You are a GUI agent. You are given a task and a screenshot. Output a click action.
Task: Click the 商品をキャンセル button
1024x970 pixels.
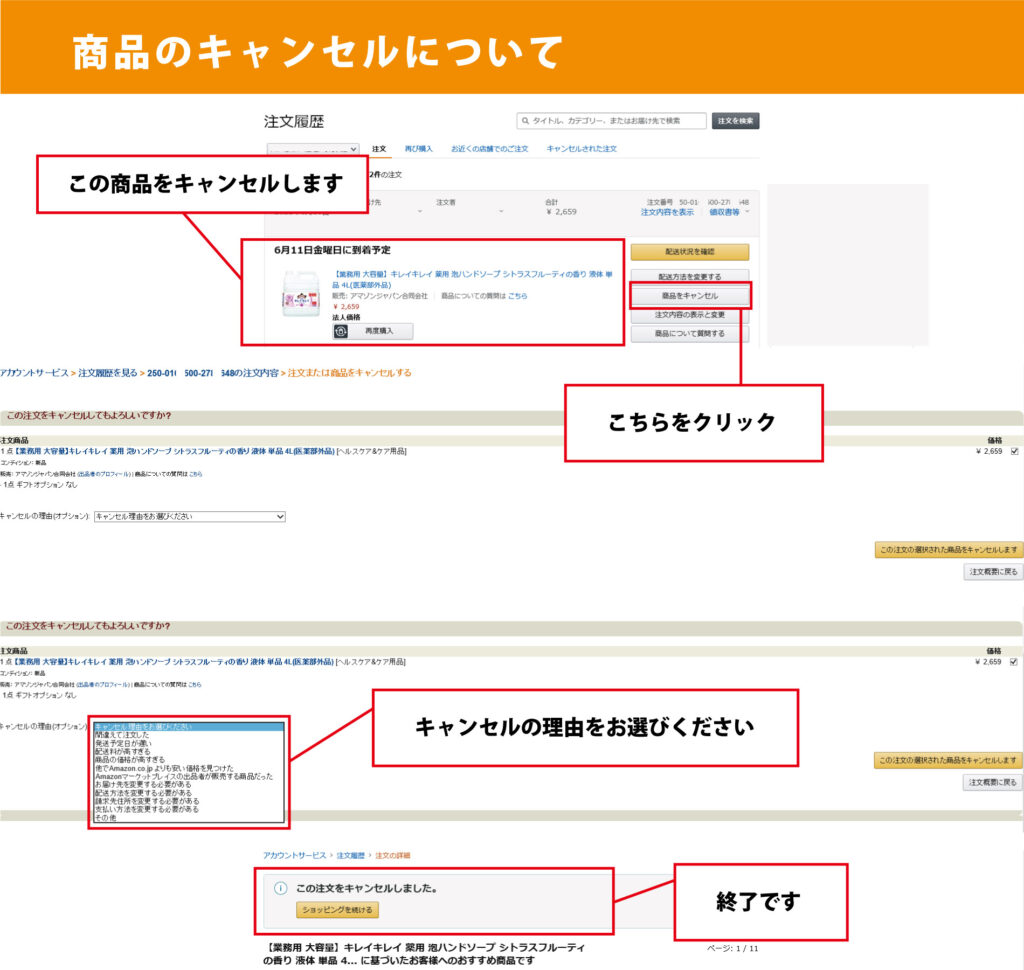tap(690, 296)
